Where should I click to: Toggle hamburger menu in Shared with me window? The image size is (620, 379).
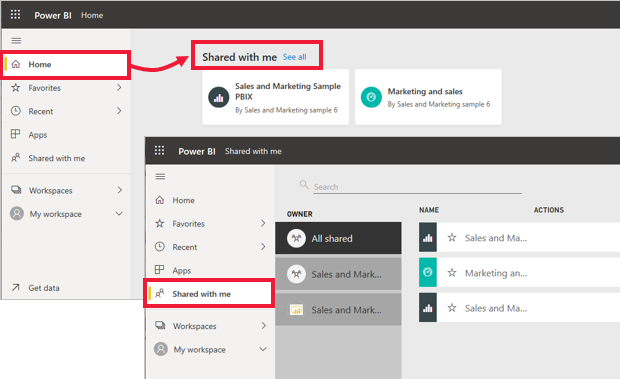pos(160,176)
